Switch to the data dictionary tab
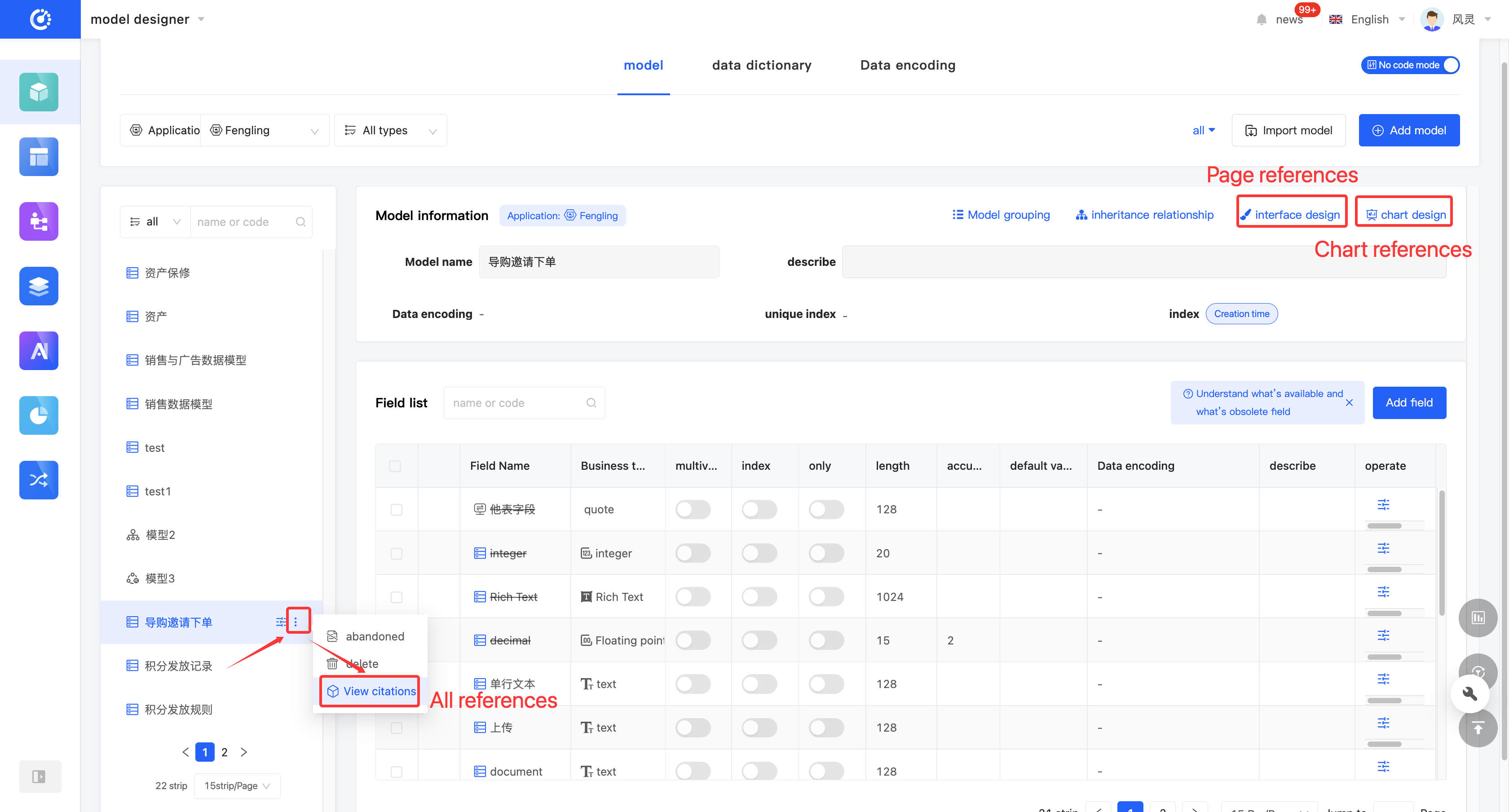The width and height of the screenshot is (1509, 812). (762, 65)
